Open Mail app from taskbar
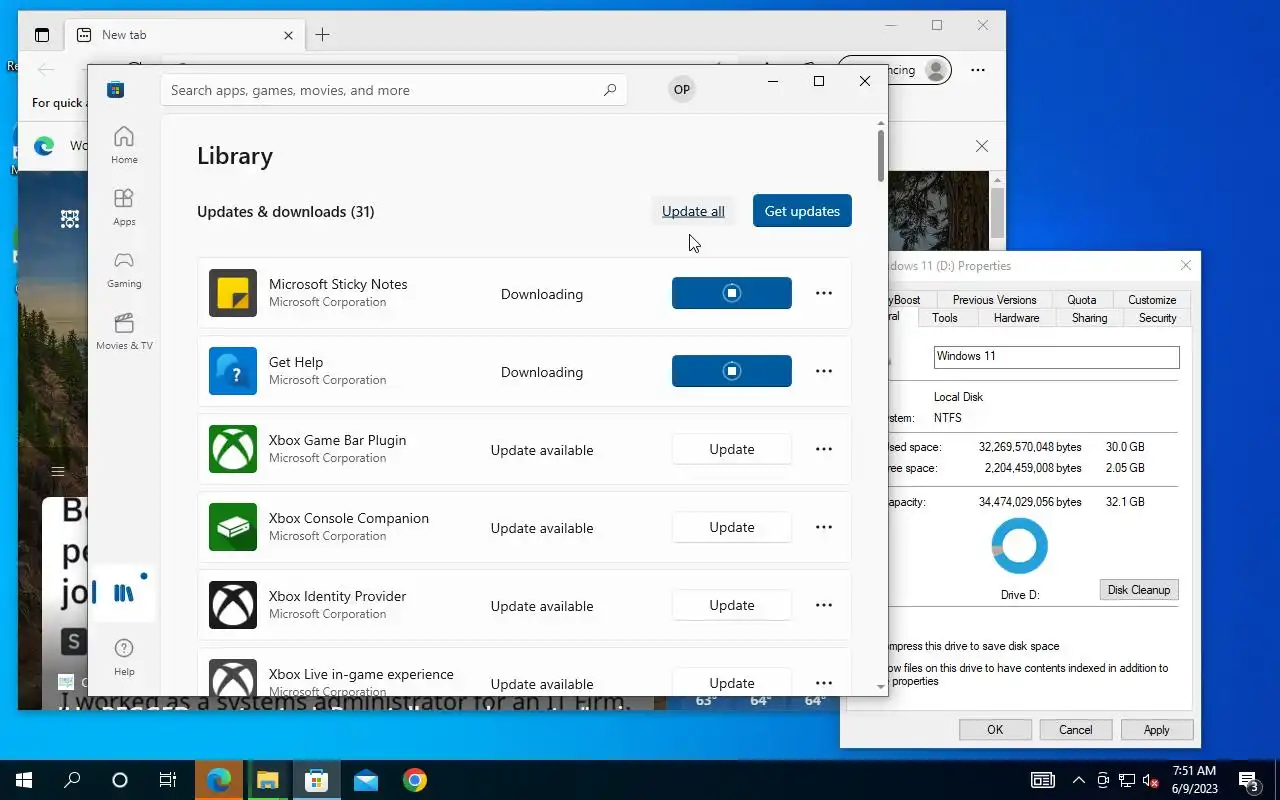Viewport: 1280px width, 800px height. tap(366, 780)
